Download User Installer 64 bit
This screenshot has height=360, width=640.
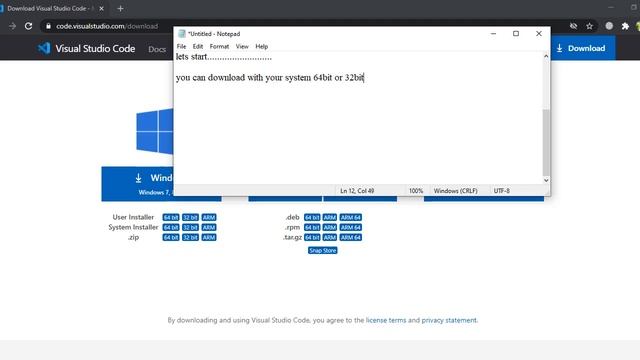click(171, 218)
